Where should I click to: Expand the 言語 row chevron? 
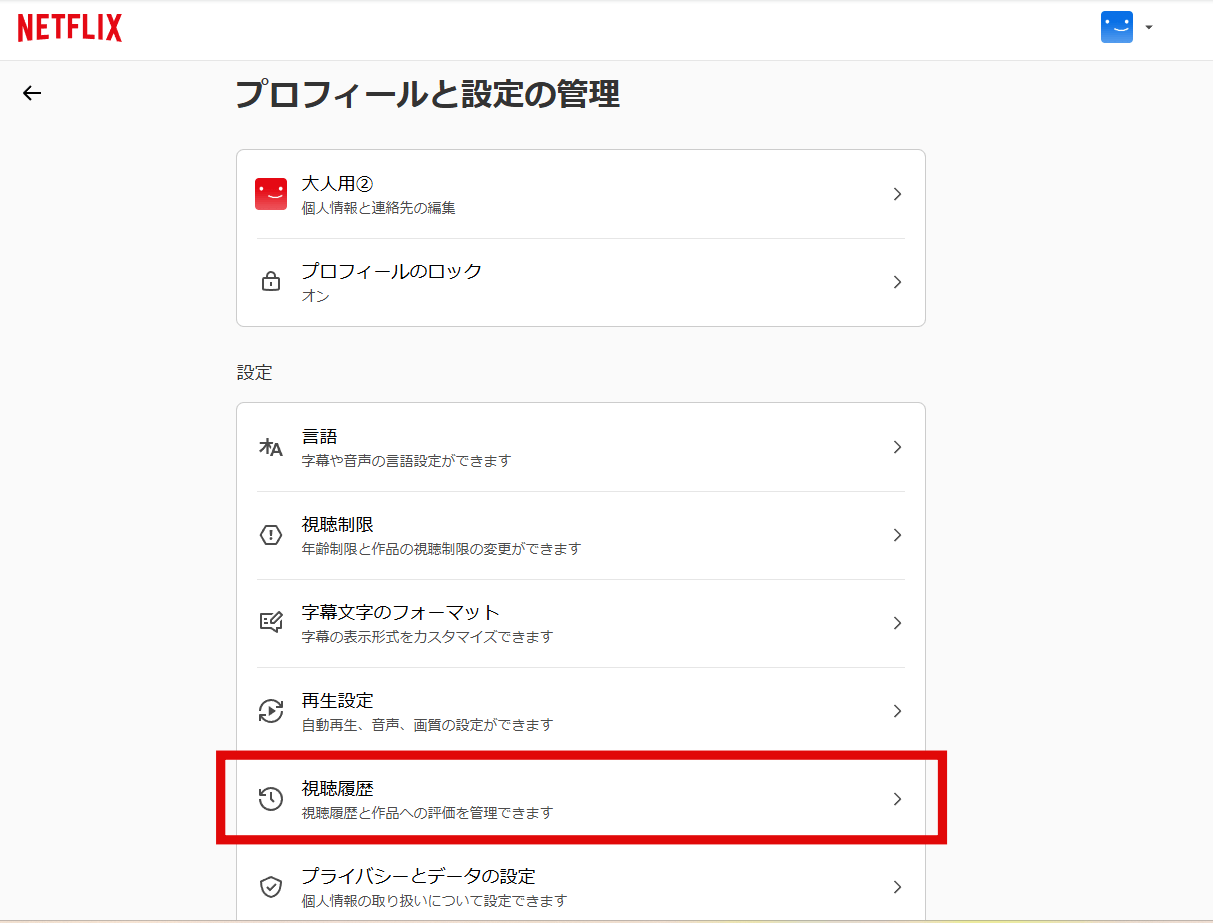897,447
